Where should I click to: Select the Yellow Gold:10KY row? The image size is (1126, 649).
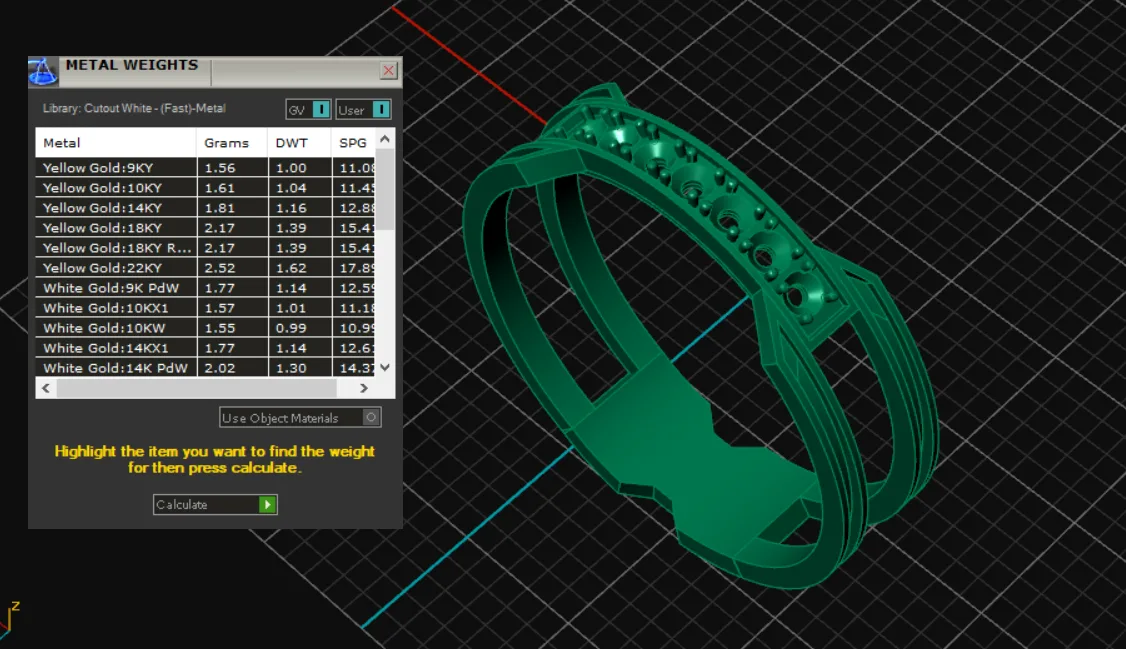(205, 188)
